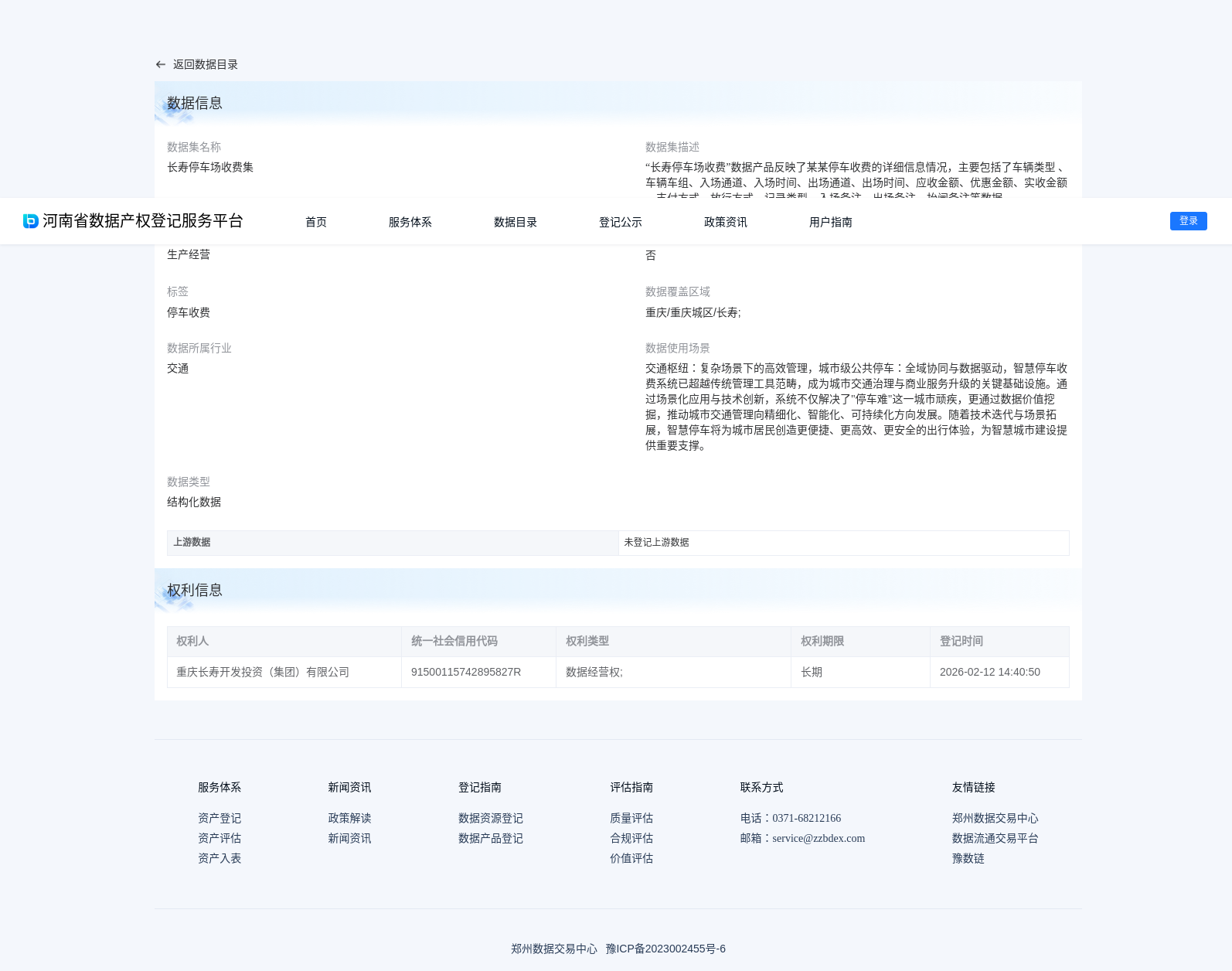This screenshot has height=971, width=1232.
Task: Open the 数据目录 navigation menu
Action: coord(516,222)
